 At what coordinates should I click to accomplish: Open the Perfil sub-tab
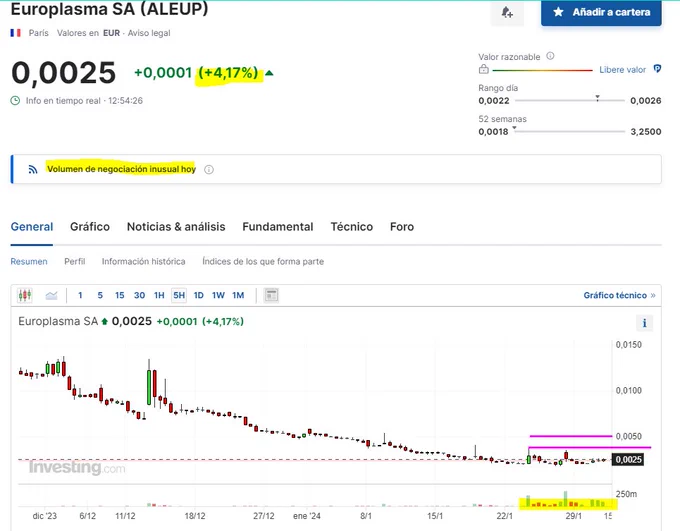tap(75, 262)
